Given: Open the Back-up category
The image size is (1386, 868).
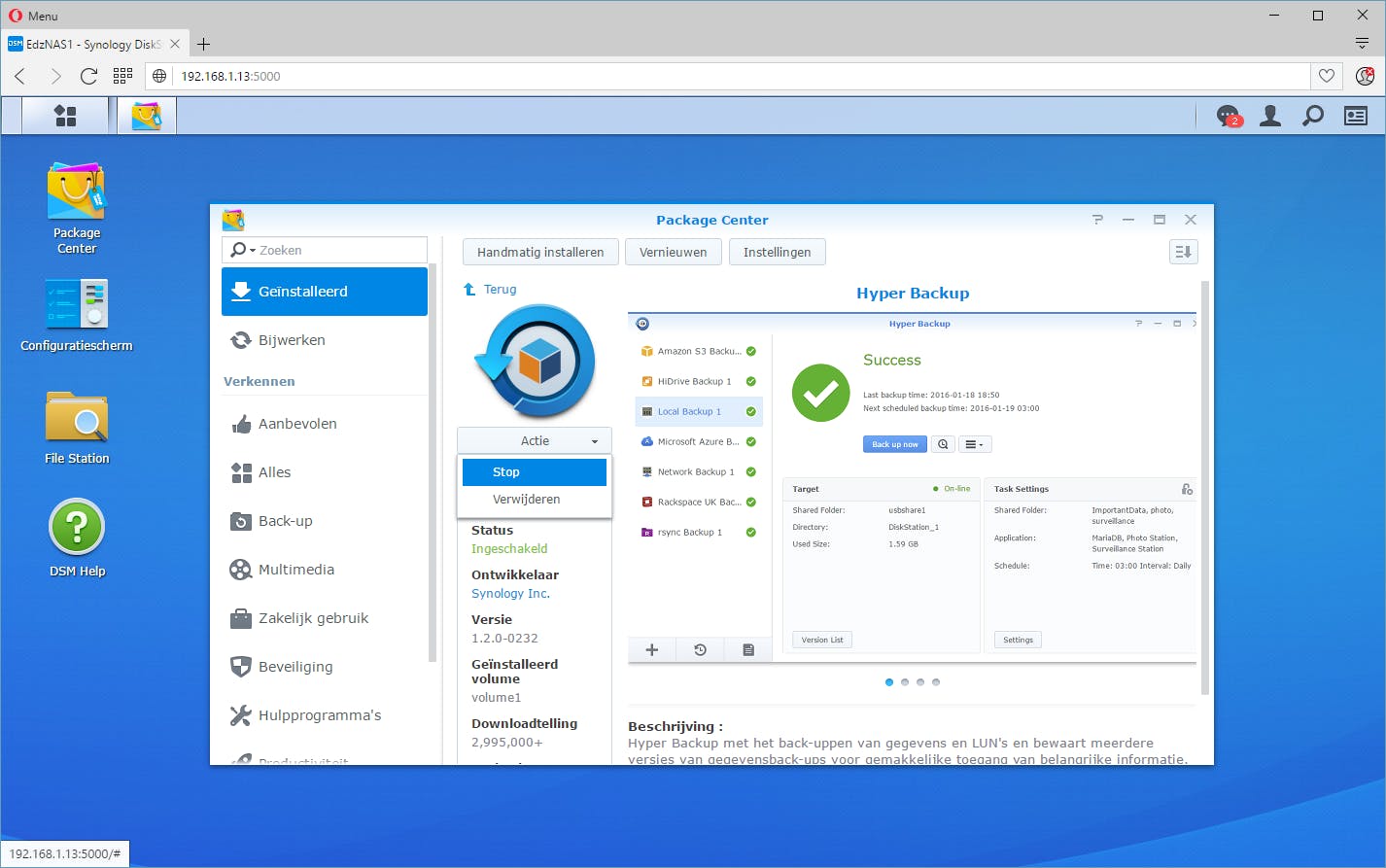Looking at the screenshot, I should 325,521.
